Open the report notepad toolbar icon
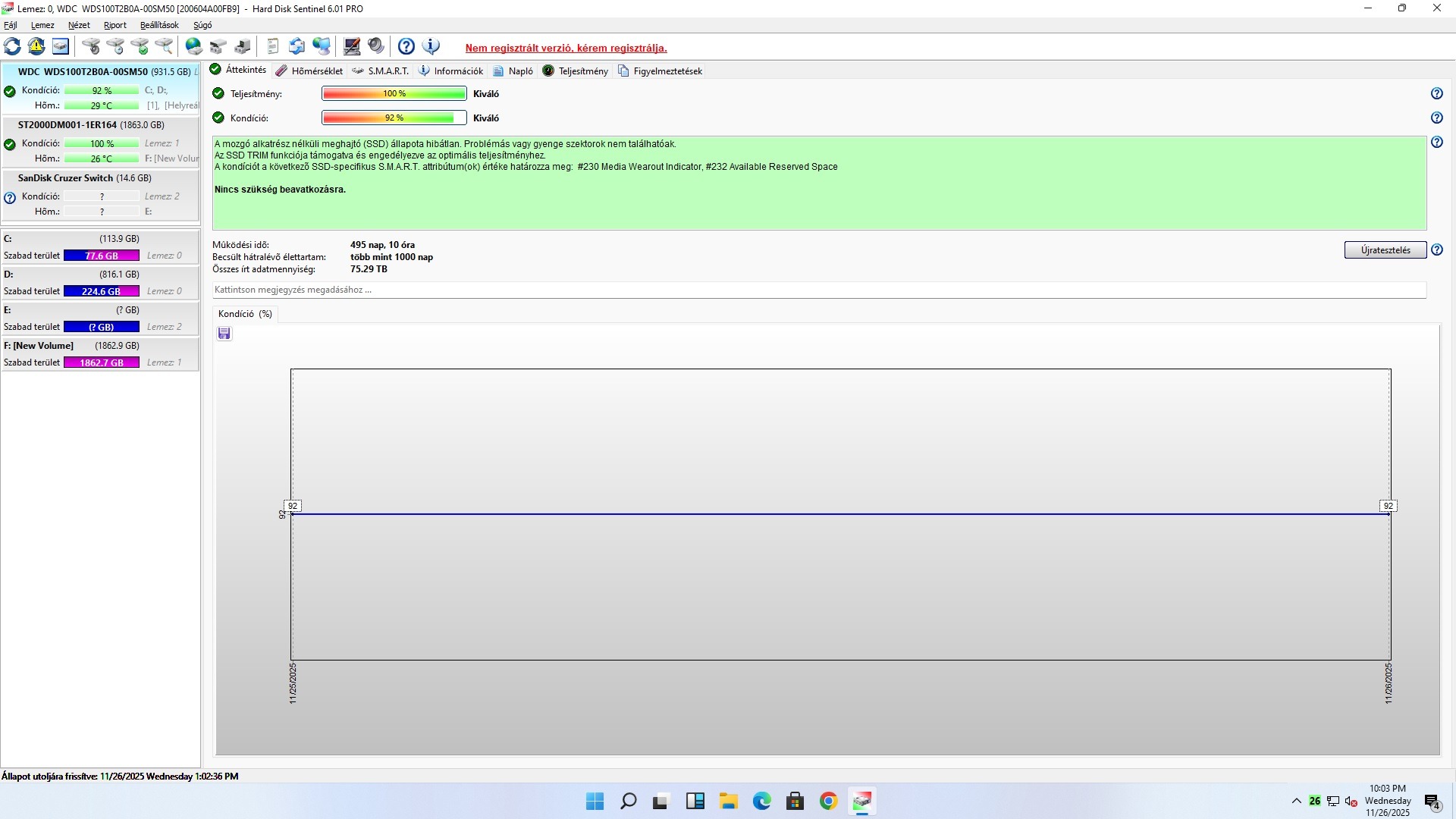 (x=273, y=46)
